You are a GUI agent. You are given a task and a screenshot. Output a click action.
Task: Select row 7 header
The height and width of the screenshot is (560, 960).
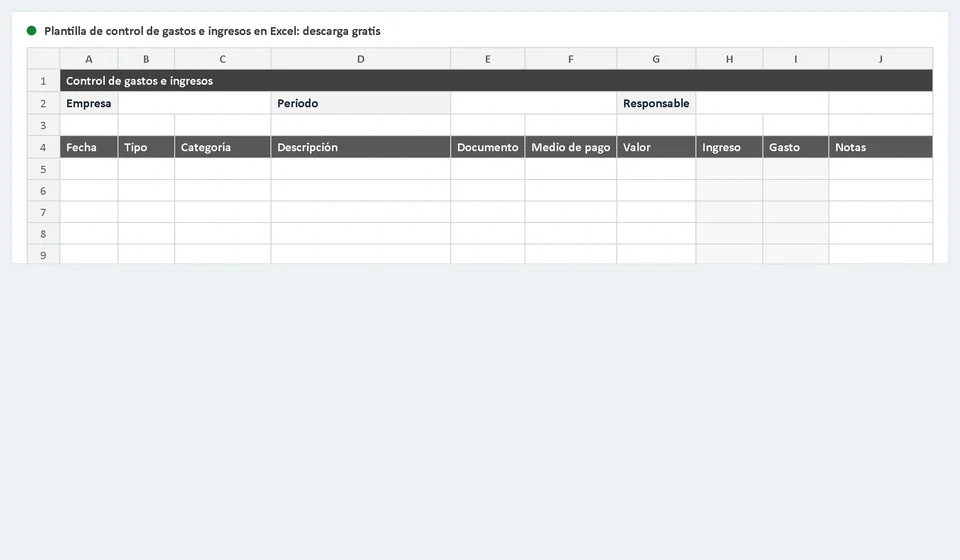43,212
